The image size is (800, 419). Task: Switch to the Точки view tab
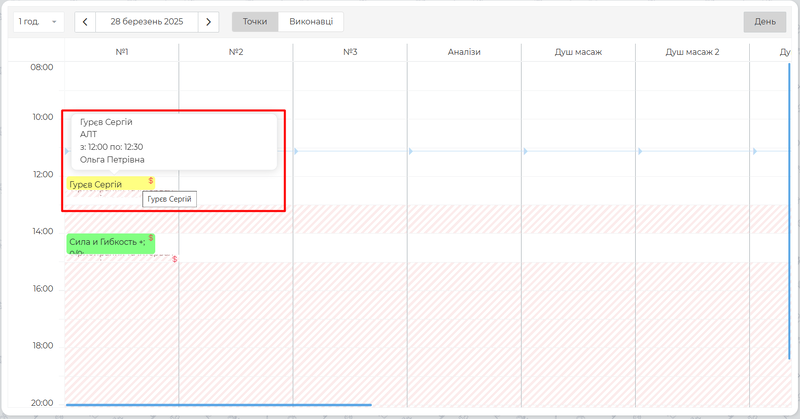(254, 21)
